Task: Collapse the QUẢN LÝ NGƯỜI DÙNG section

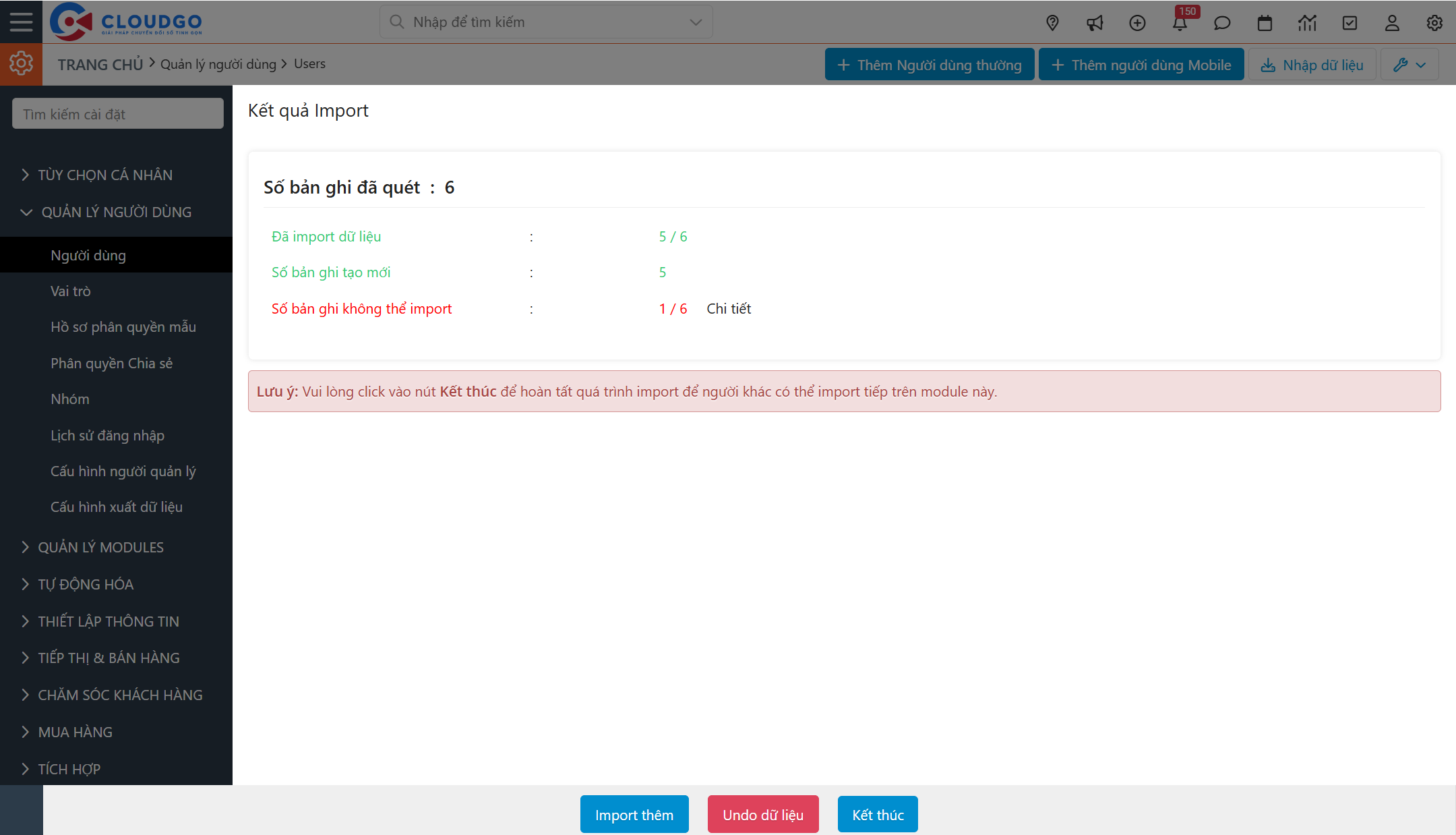Action: click(116, 212)
